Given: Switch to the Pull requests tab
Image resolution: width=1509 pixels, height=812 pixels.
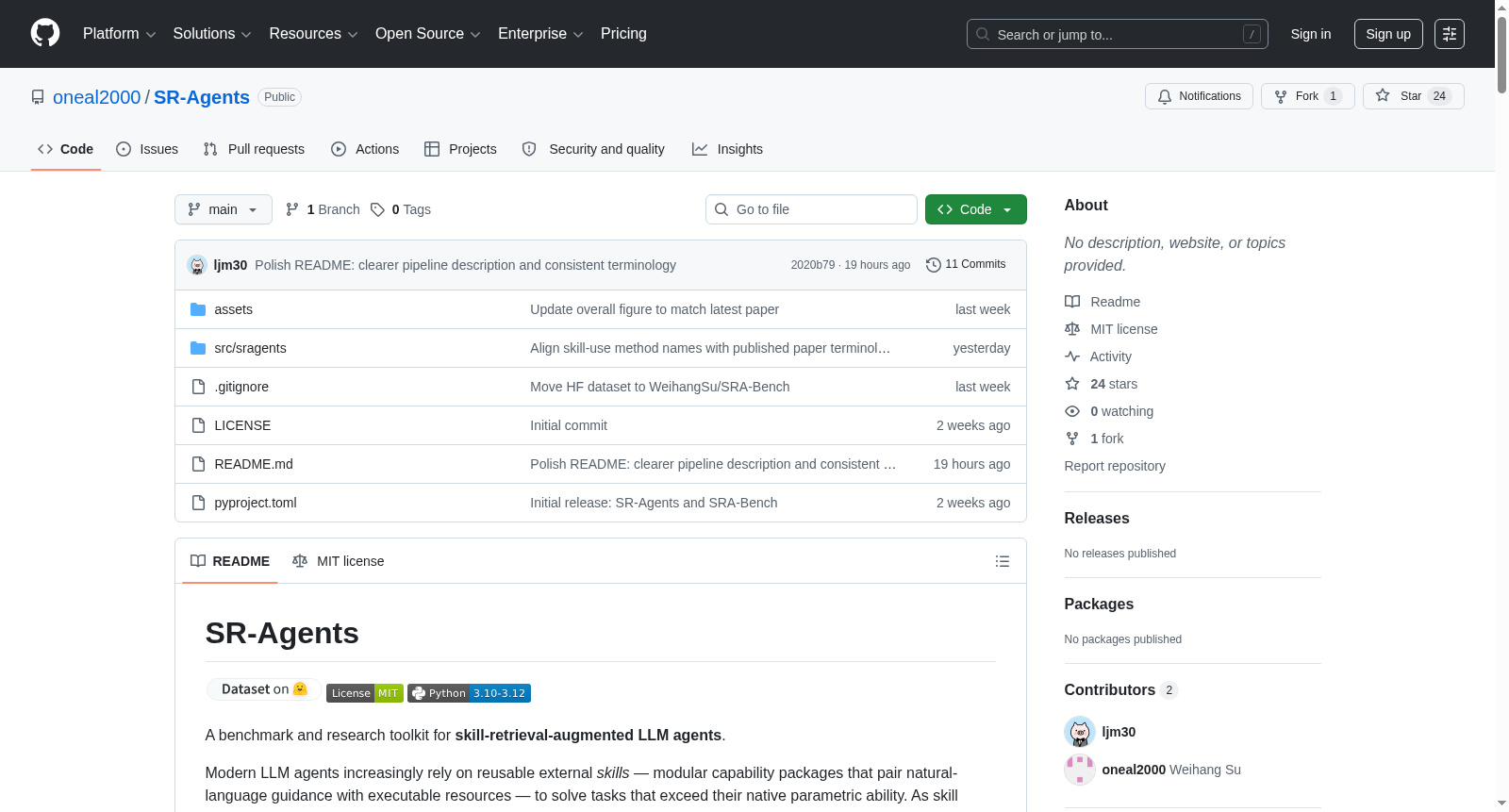Looking at the screenshot, I should (x=254, y=149).
